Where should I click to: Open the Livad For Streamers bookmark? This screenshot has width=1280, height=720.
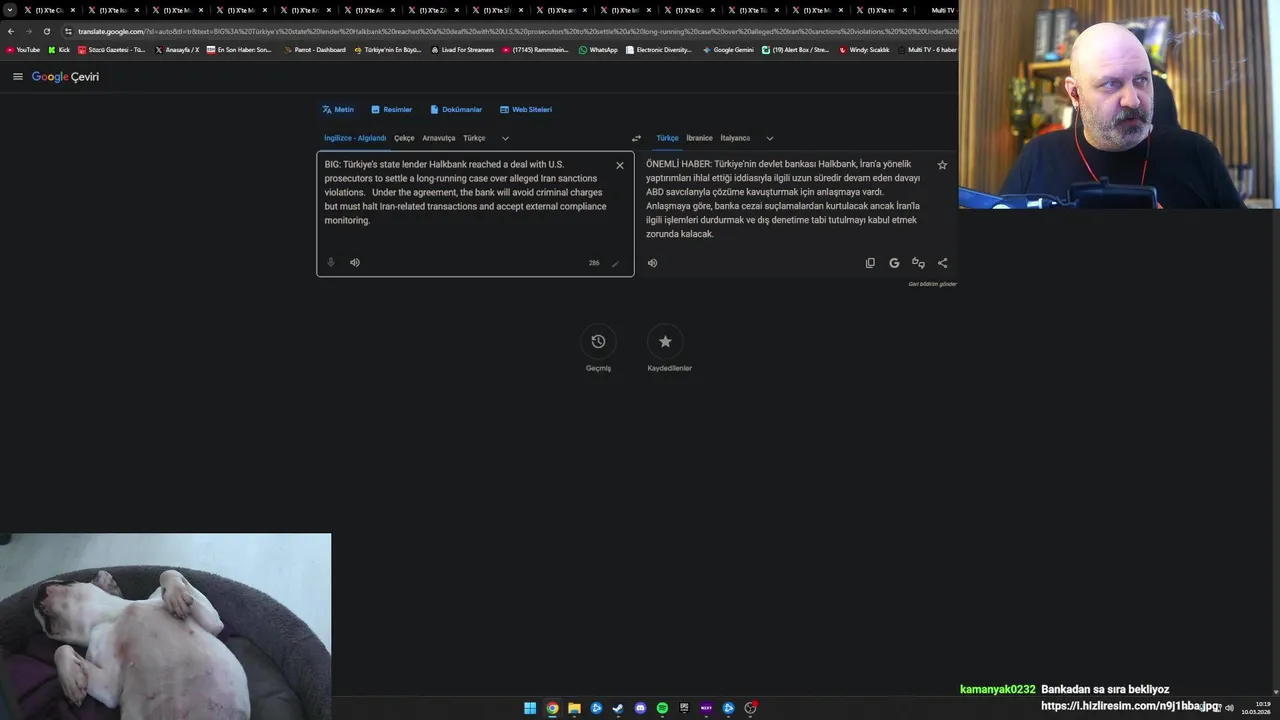point(462,50)
